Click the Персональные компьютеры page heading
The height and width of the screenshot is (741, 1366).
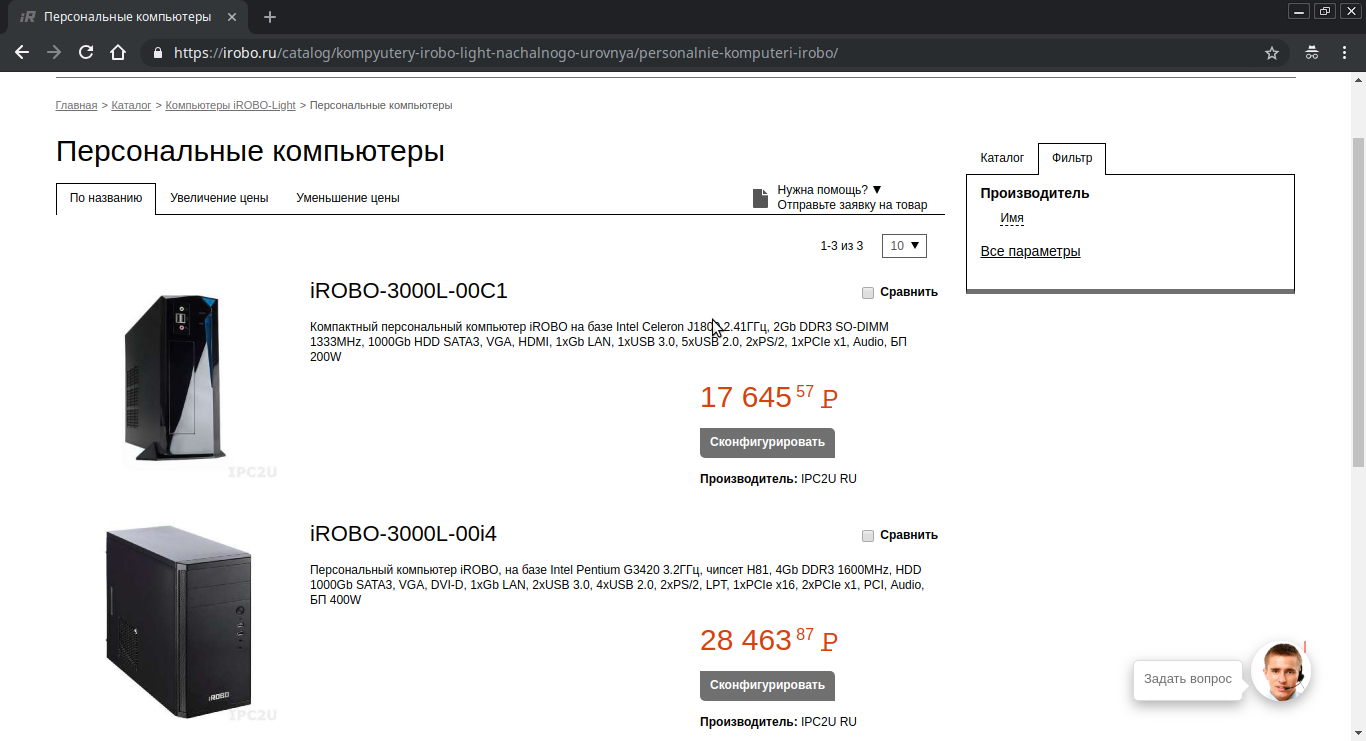coord(250,152)
